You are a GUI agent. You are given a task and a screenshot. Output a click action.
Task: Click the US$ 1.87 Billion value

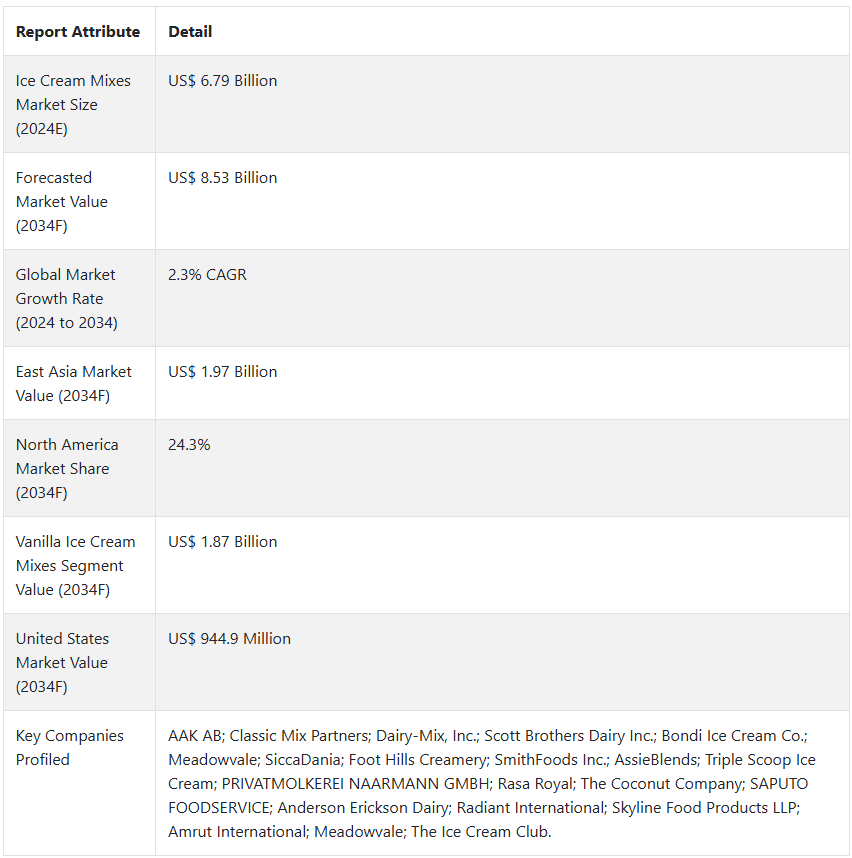click(x=223, y=542)
